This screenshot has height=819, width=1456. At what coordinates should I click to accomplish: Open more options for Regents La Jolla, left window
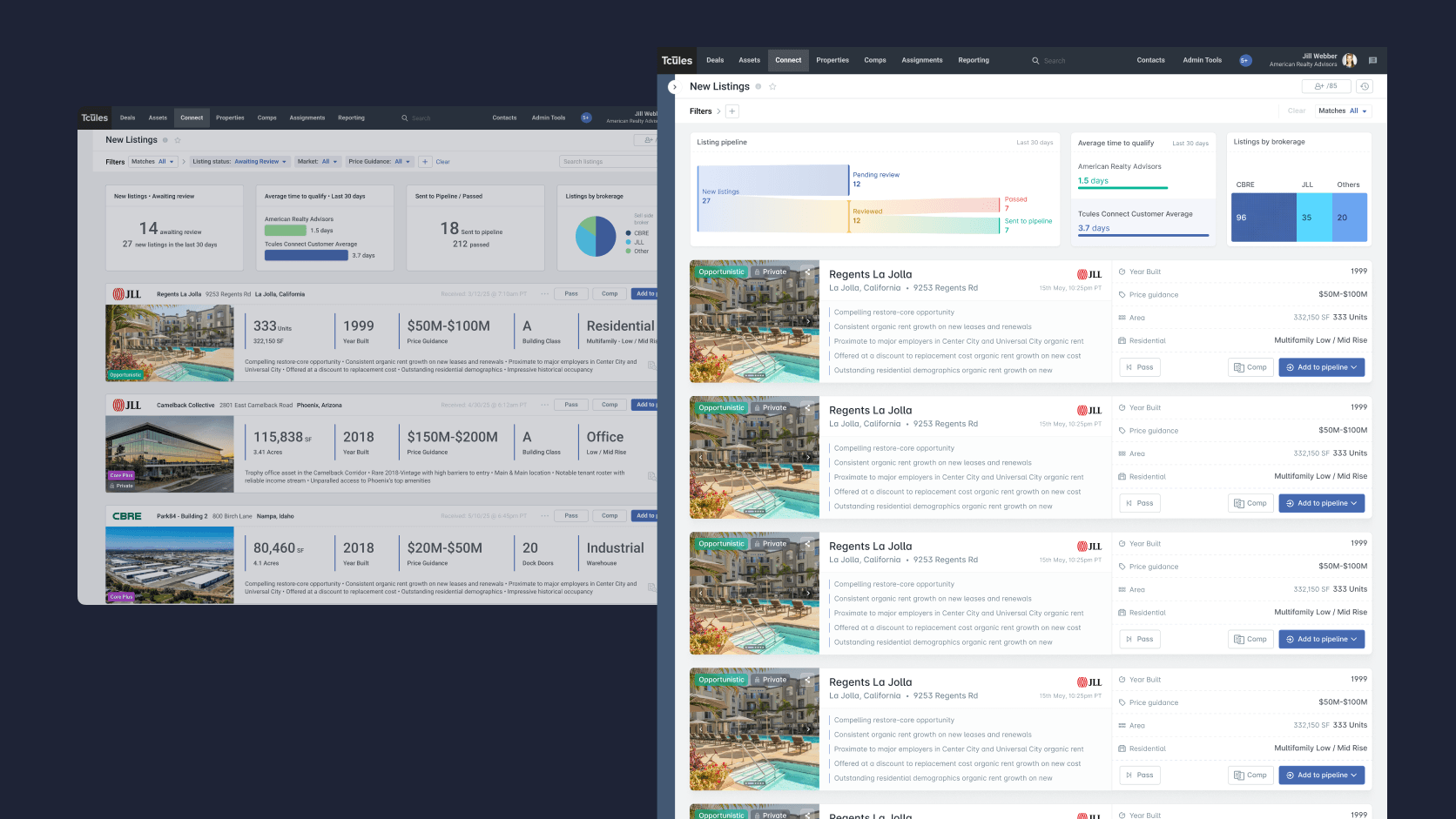tap(545, 294)
